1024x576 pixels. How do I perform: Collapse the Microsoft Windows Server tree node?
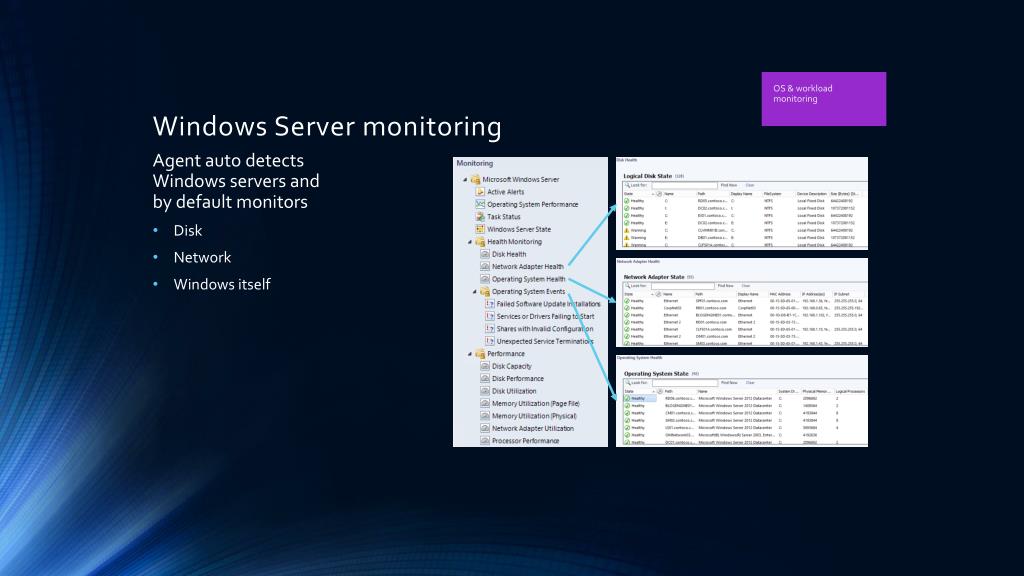[465, 180]
